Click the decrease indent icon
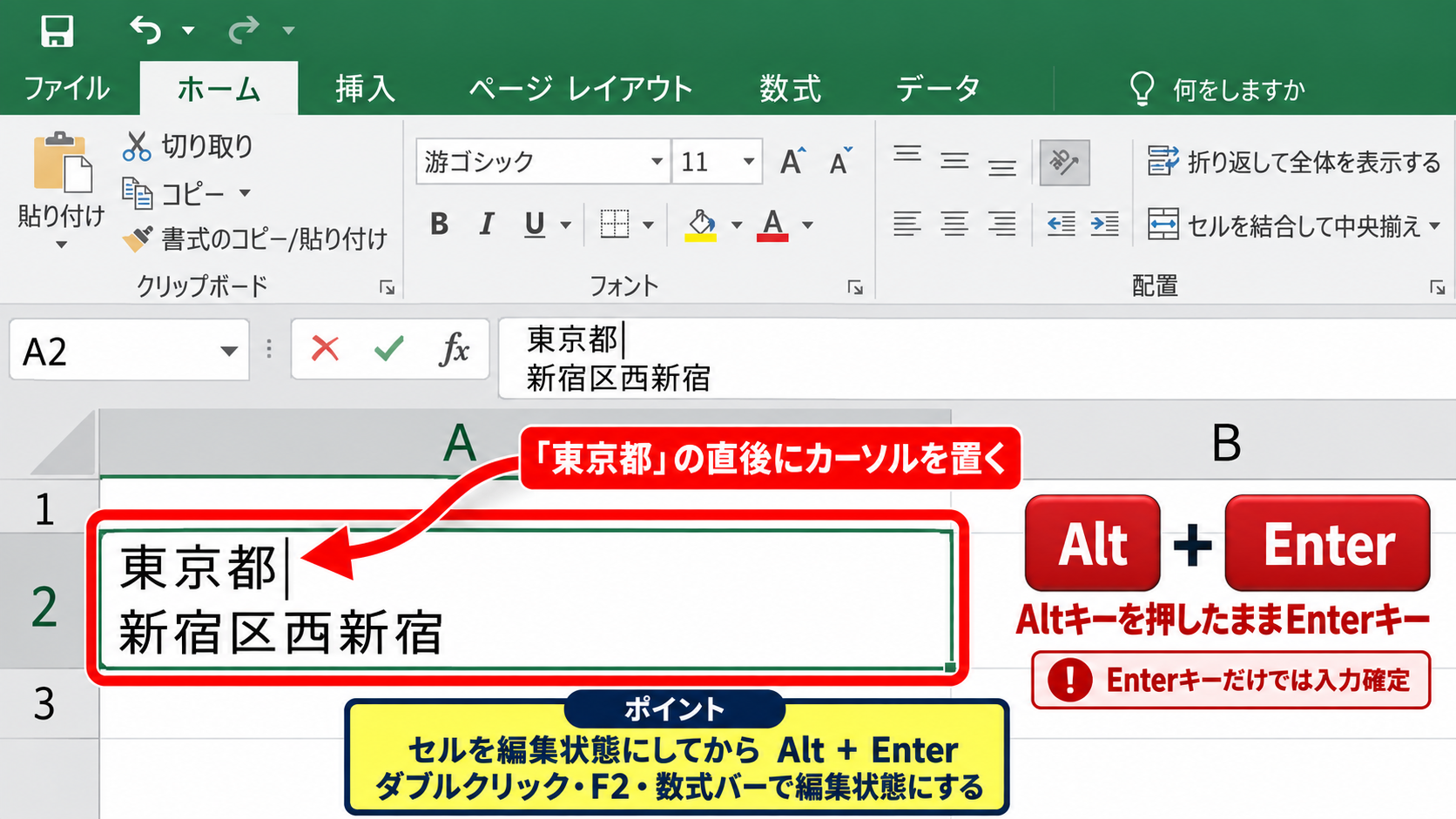 click(1061, 225)
